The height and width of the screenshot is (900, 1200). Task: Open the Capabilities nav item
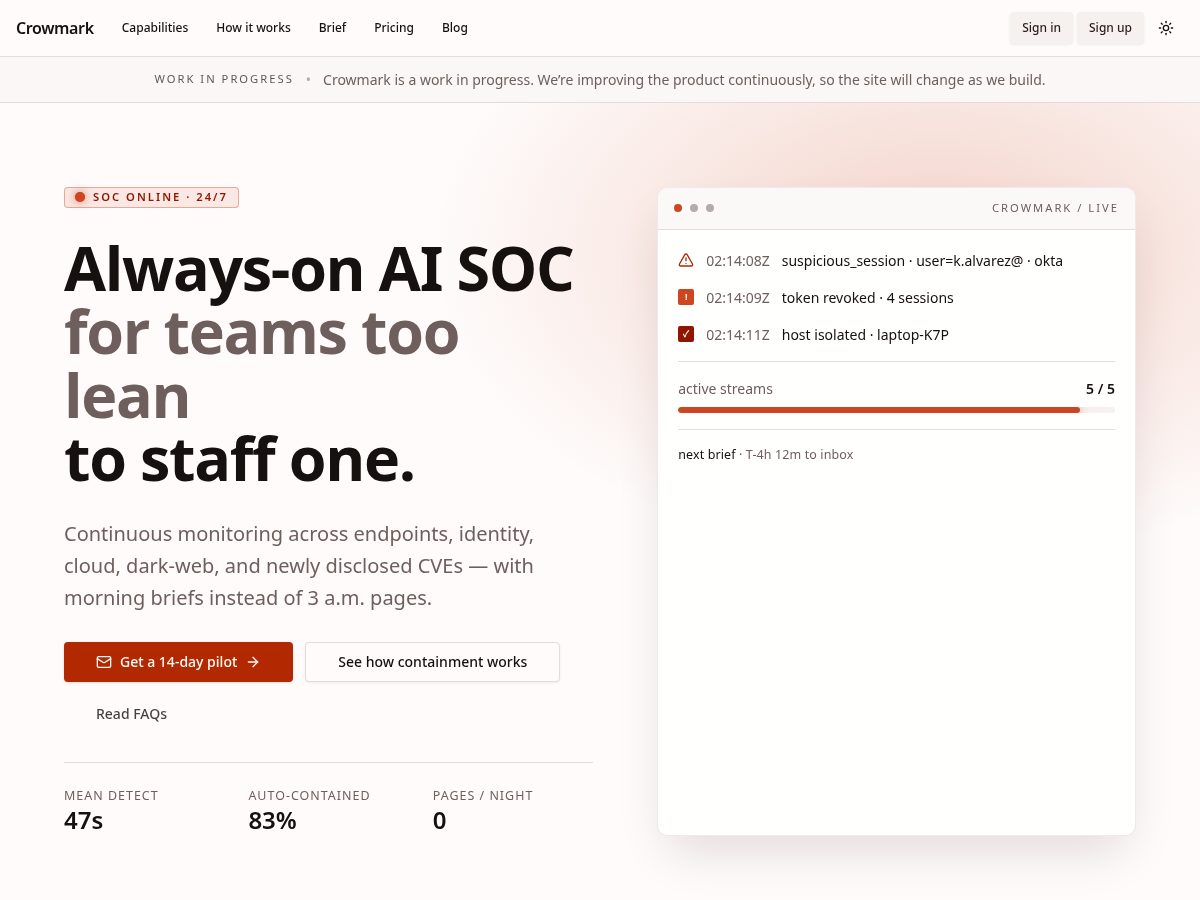pos(155,28)
